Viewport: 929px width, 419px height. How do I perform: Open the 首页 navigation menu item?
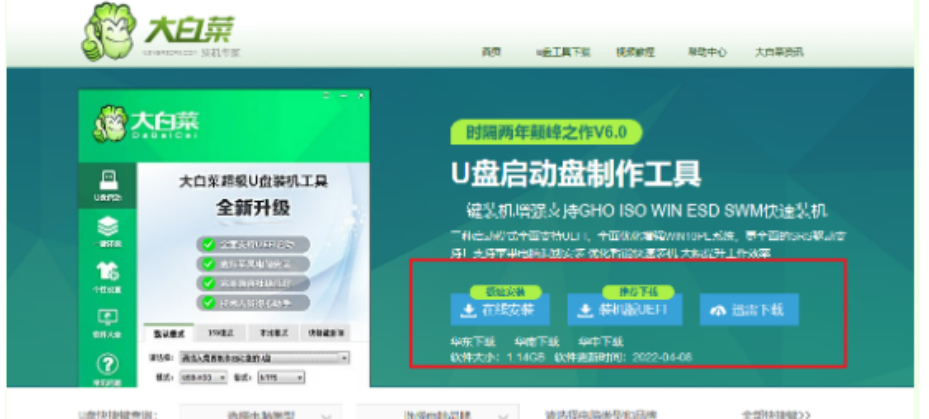point(490,52)
